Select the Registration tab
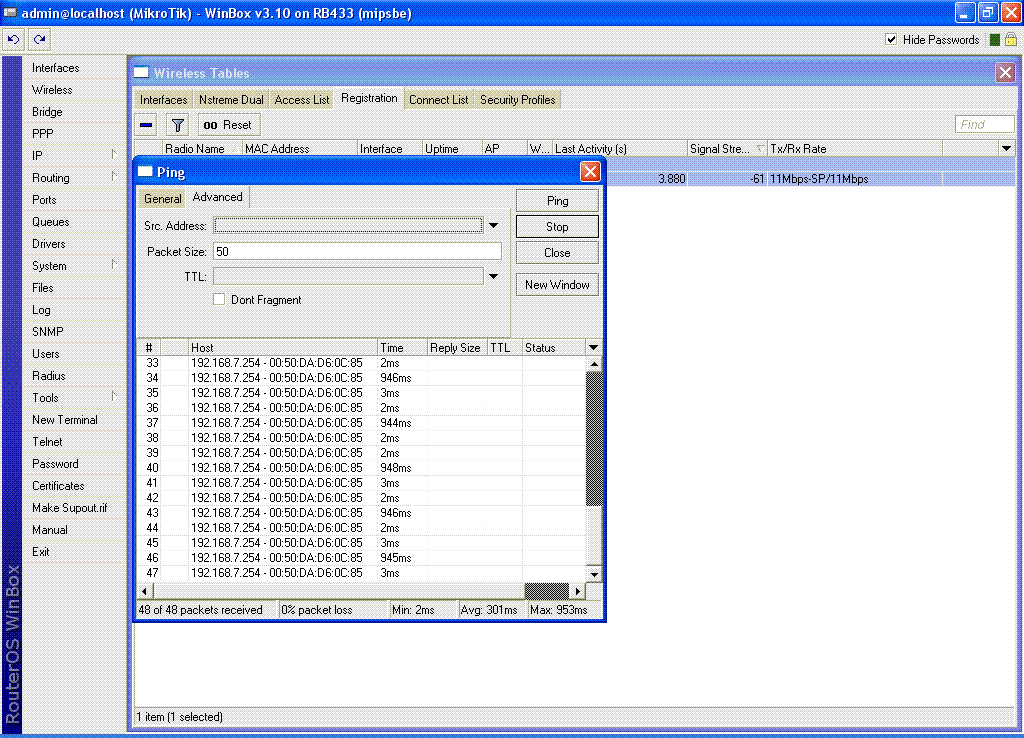Image resolution: width=1024 pixels, height=738 pixels. (369, 98)
